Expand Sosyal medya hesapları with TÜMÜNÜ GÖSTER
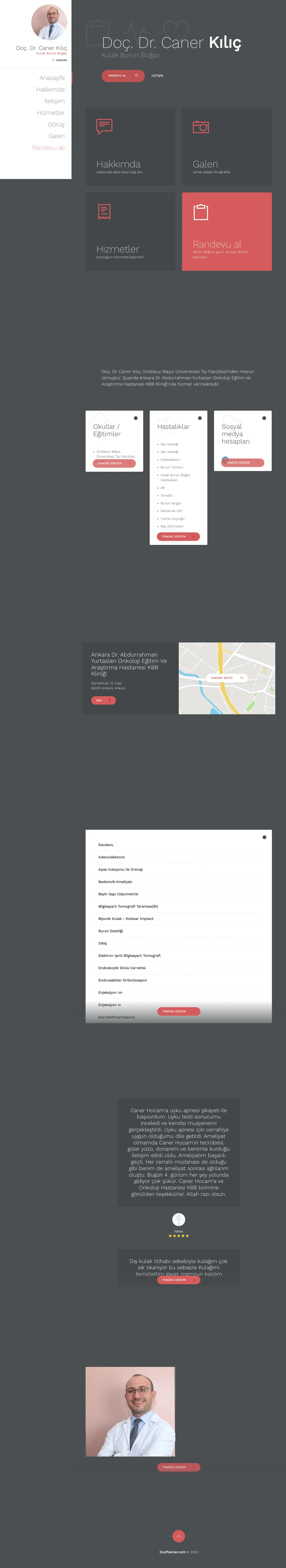This screenshot has height=1568, width=286. [x=243, y=463]
